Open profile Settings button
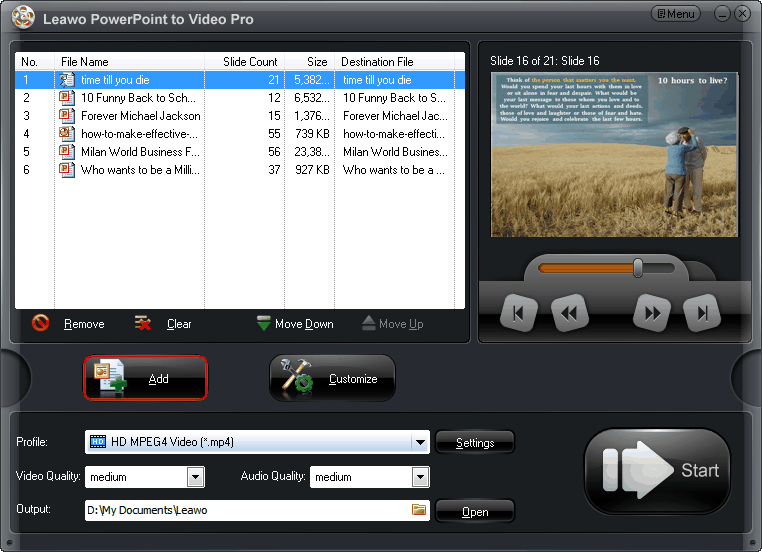 [x=475, y=443]
